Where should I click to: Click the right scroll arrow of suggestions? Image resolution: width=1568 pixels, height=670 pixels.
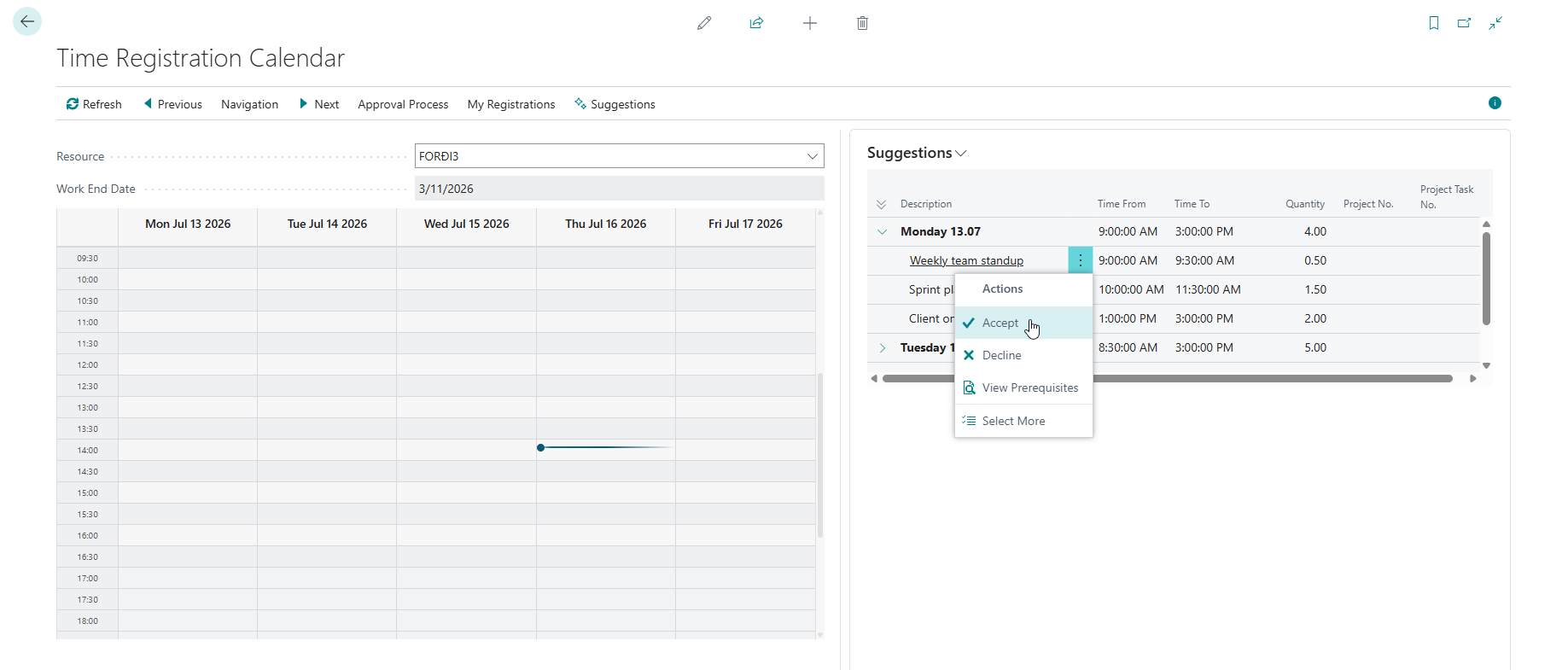coord(1472,378)
